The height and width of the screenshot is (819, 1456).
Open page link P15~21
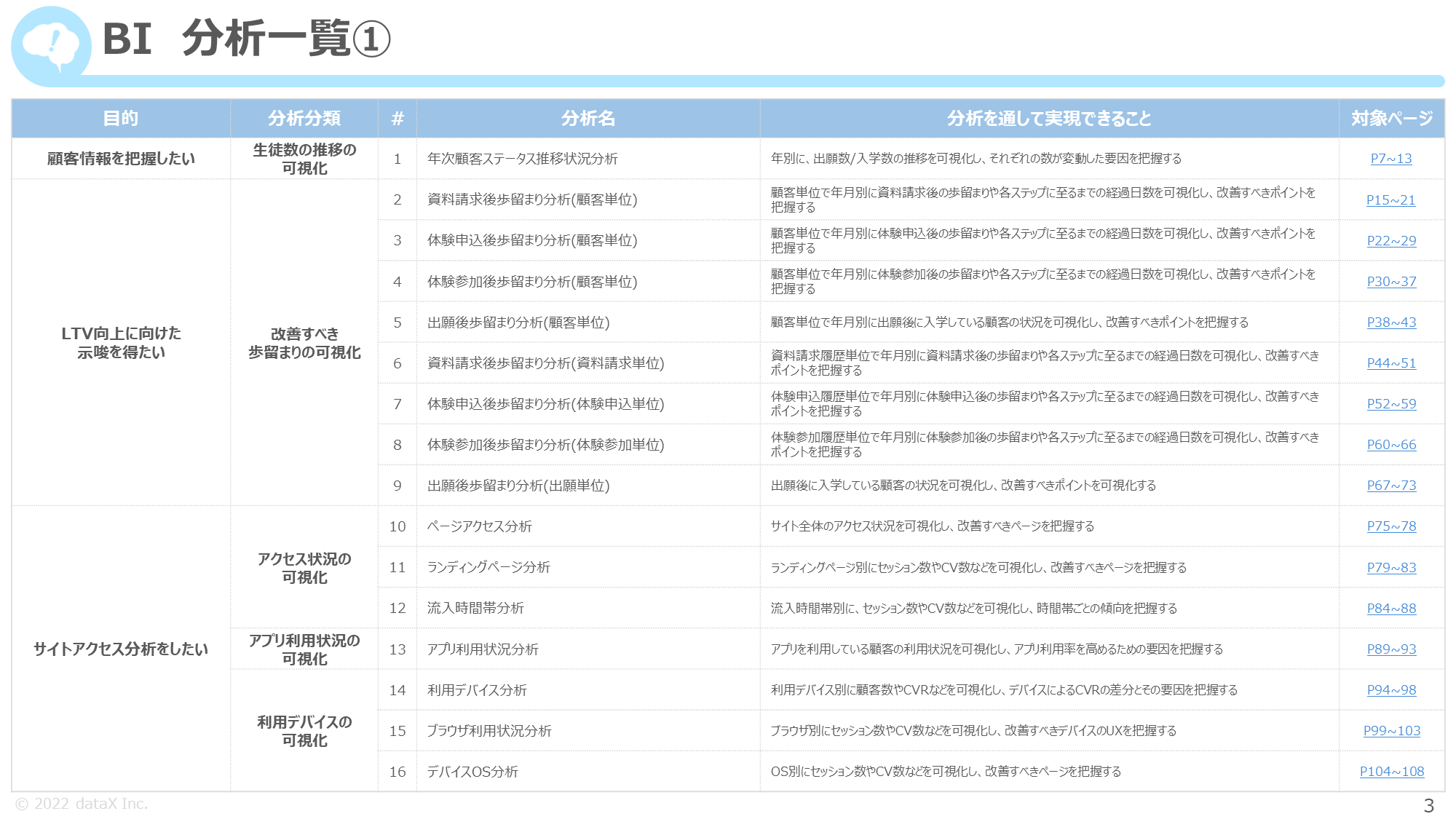pos(1390,199)
